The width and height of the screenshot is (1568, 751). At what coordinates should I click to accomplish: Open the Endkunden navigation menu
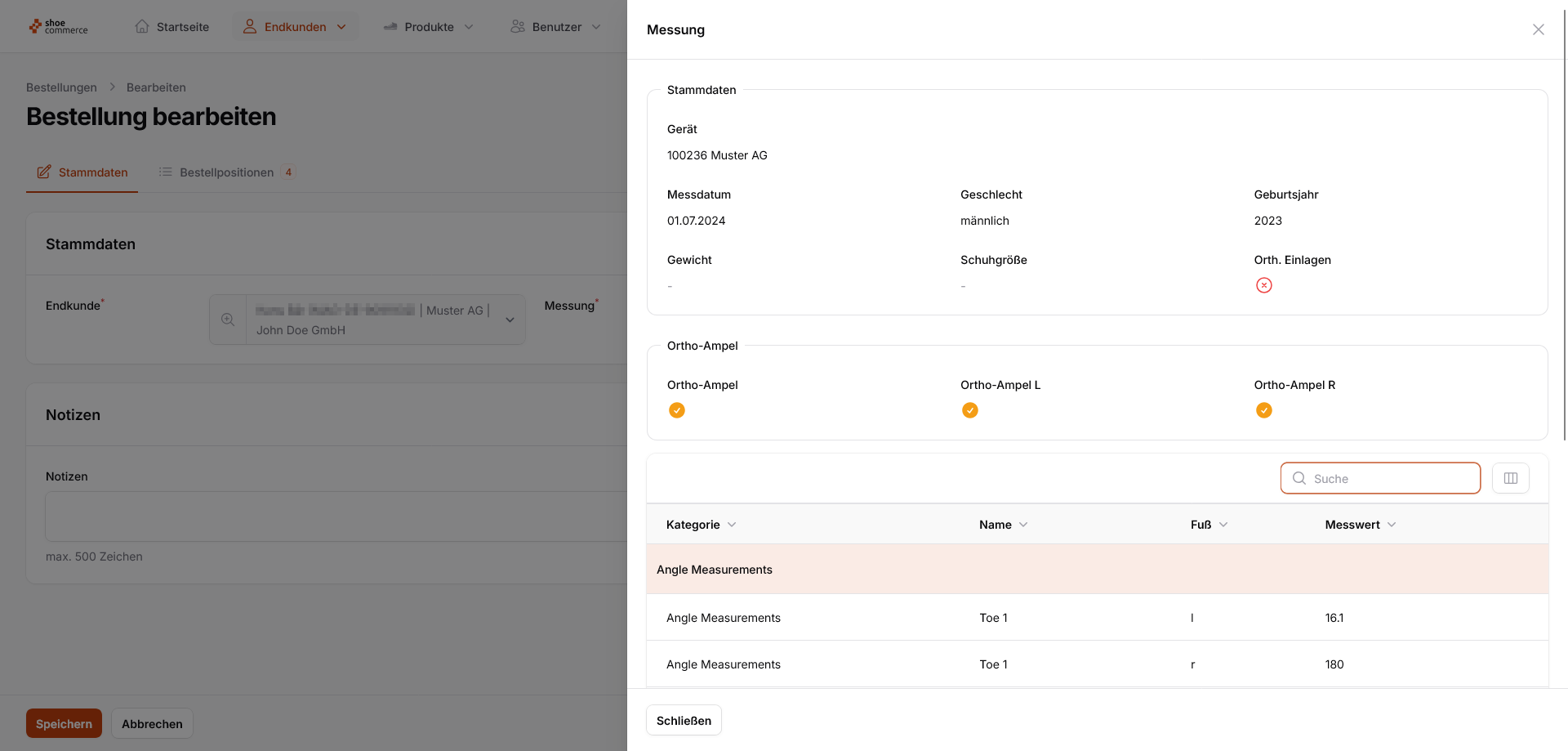point(295,27)
